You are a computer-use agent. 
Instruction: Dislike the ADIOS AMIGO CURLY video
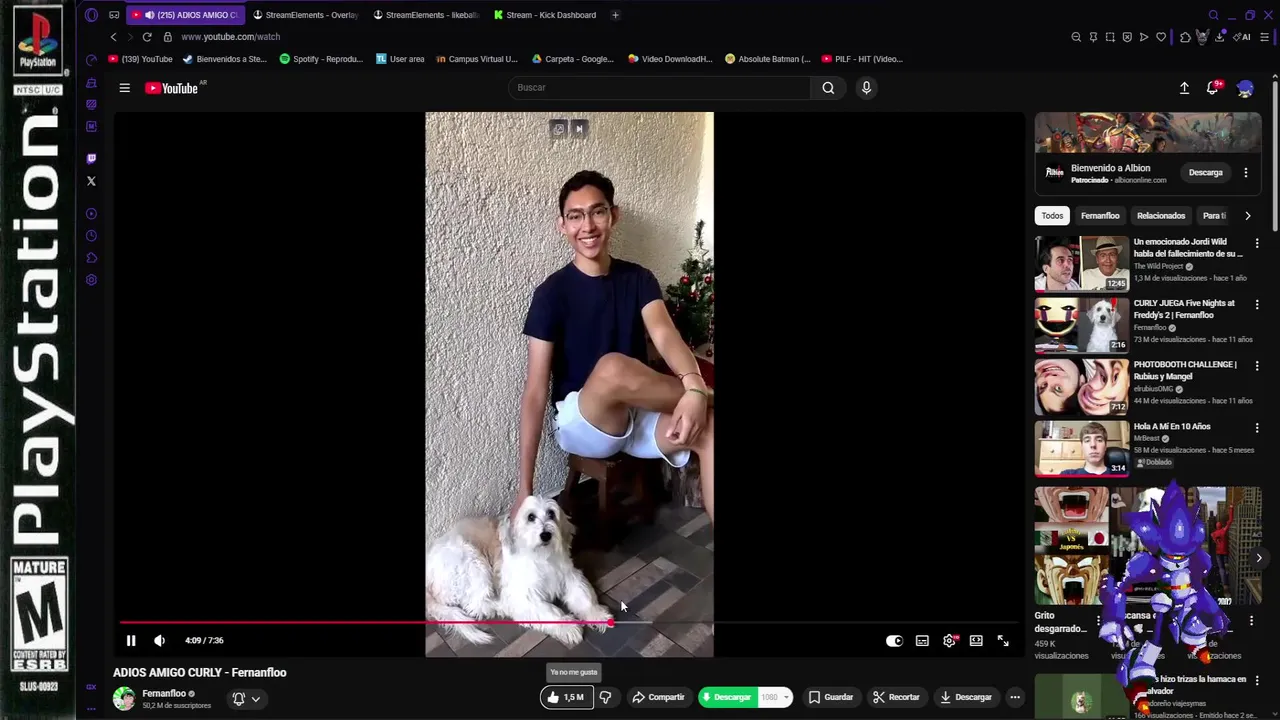(605, 697)
